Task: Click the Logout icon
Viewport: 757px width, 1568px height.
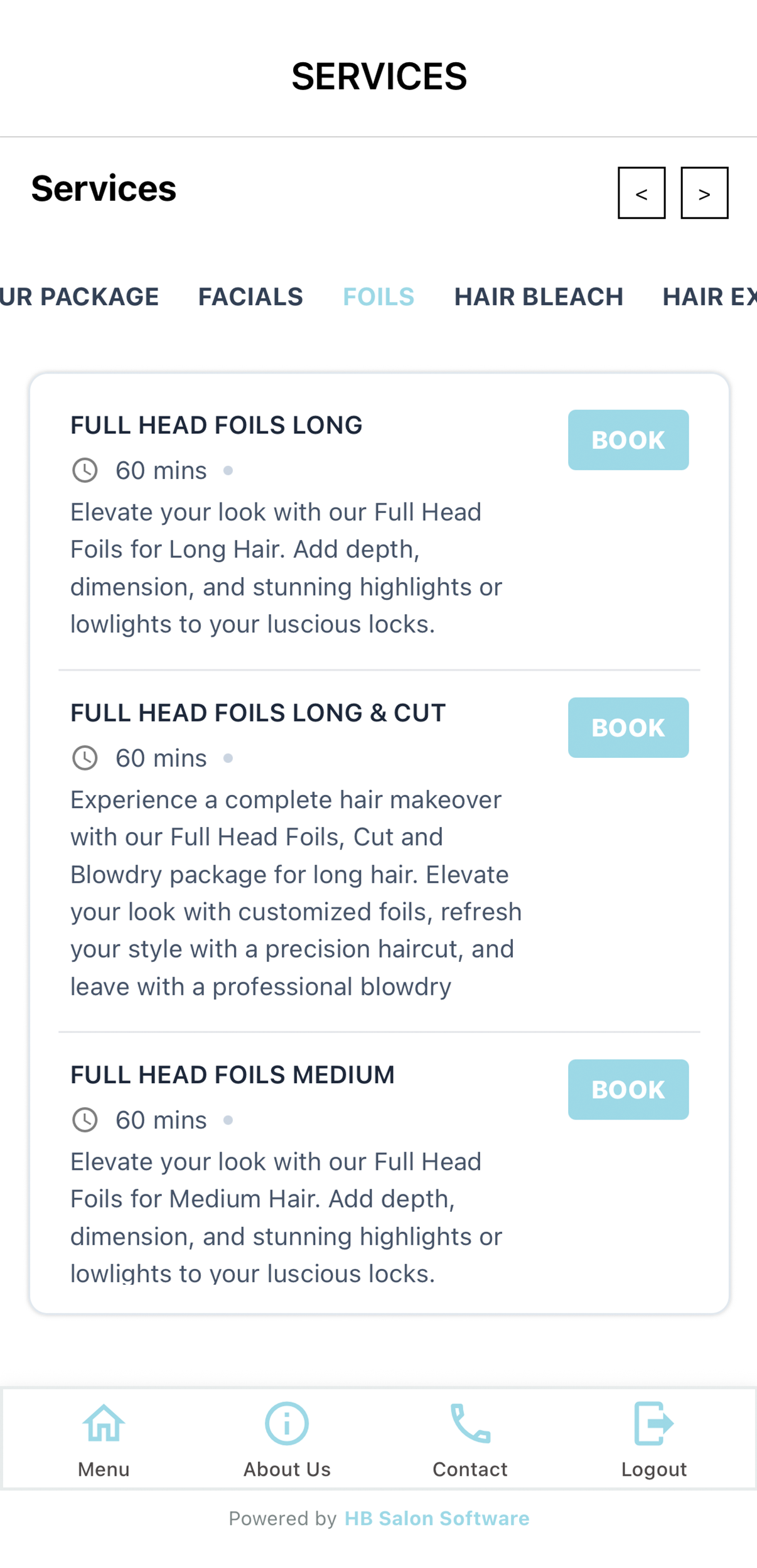Action: [653, 1423]
